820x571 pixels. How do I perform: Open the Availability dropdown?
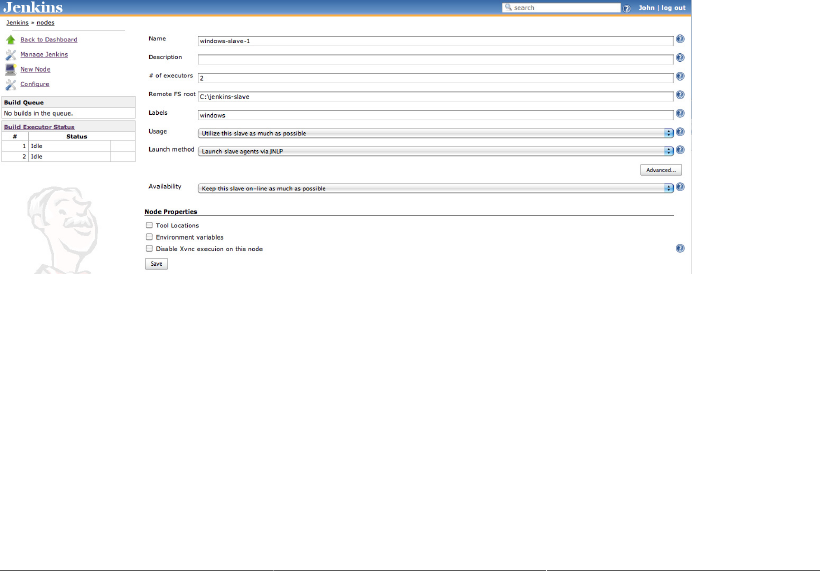436,188
